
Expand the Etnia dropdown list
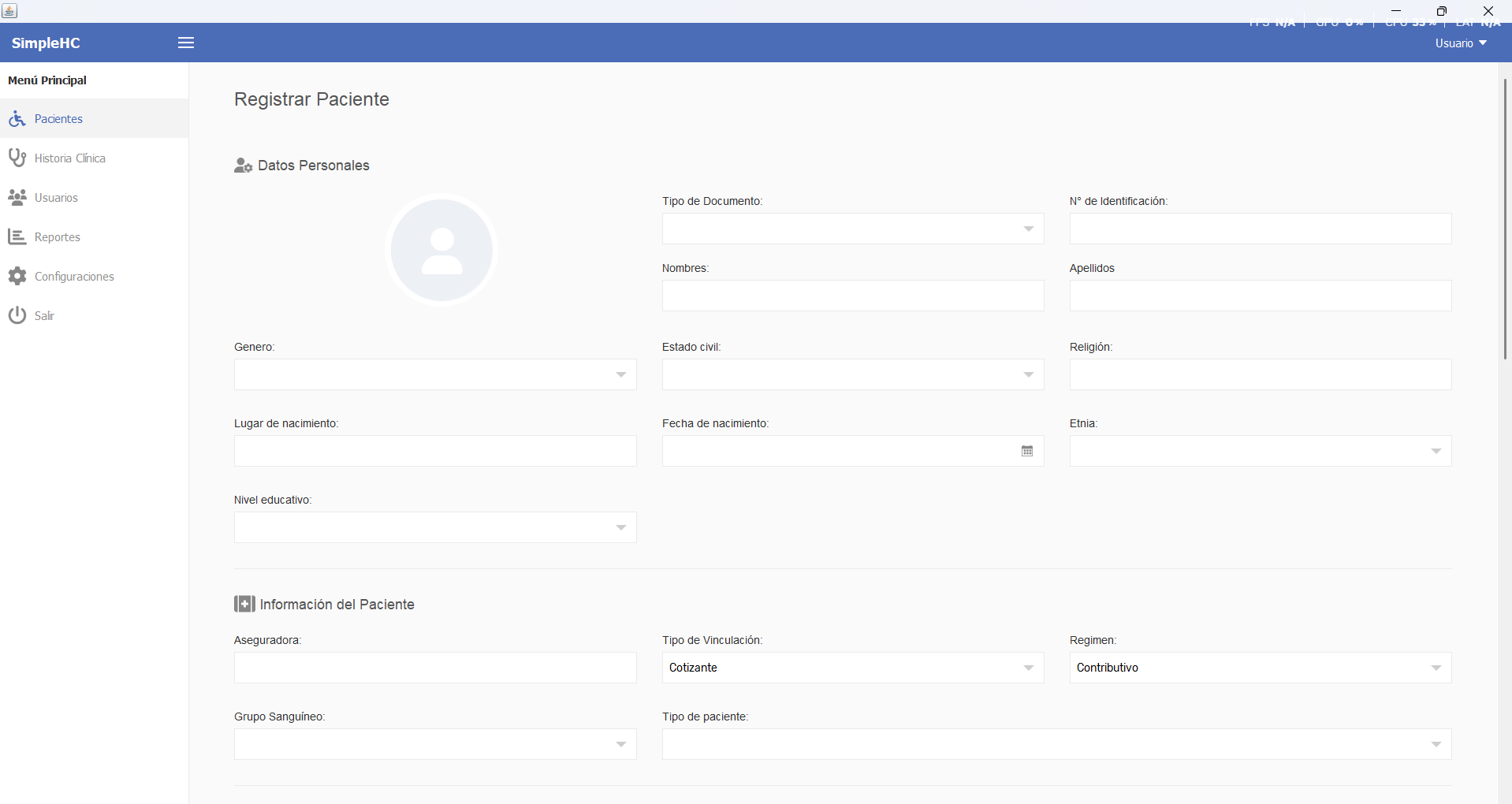pyautogui.click(x=1261, y=451)
